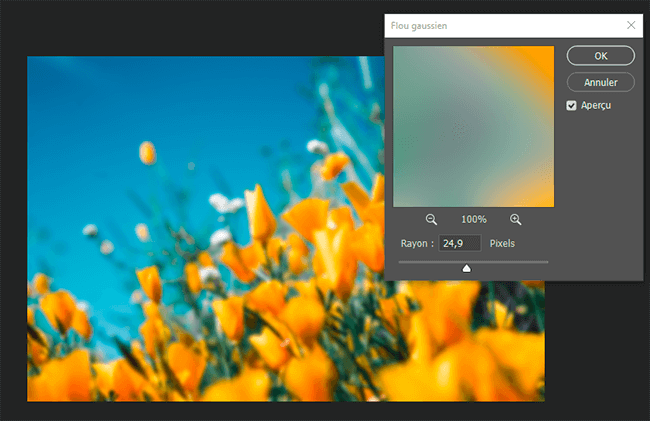Zoom in the blur preview with the plus magnifier
Viewport: 650px width, 421px height.
[x=516, y=219]
